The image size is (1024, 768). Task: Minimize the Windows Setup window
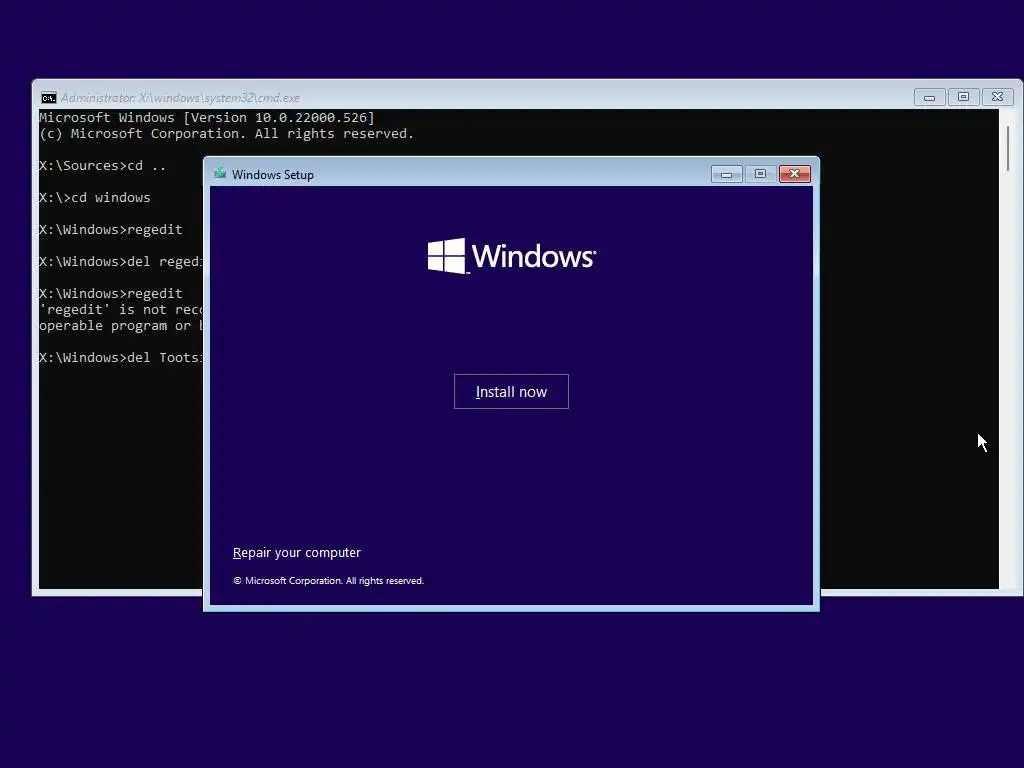tap(726, 174)
